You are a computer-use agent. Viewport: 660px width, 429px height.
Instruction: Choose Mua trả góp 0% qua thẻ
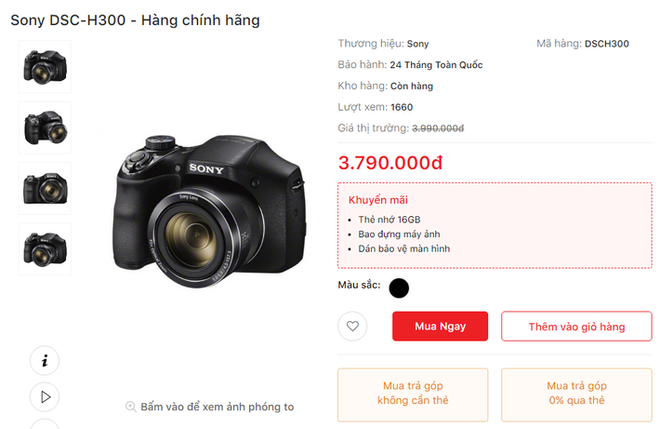(x=577, y=395)
